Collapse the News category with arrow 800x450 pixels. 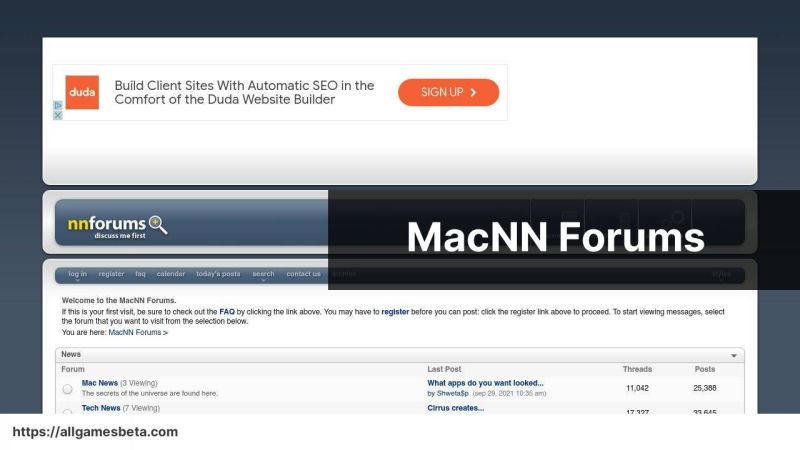[x=734, y=355]
